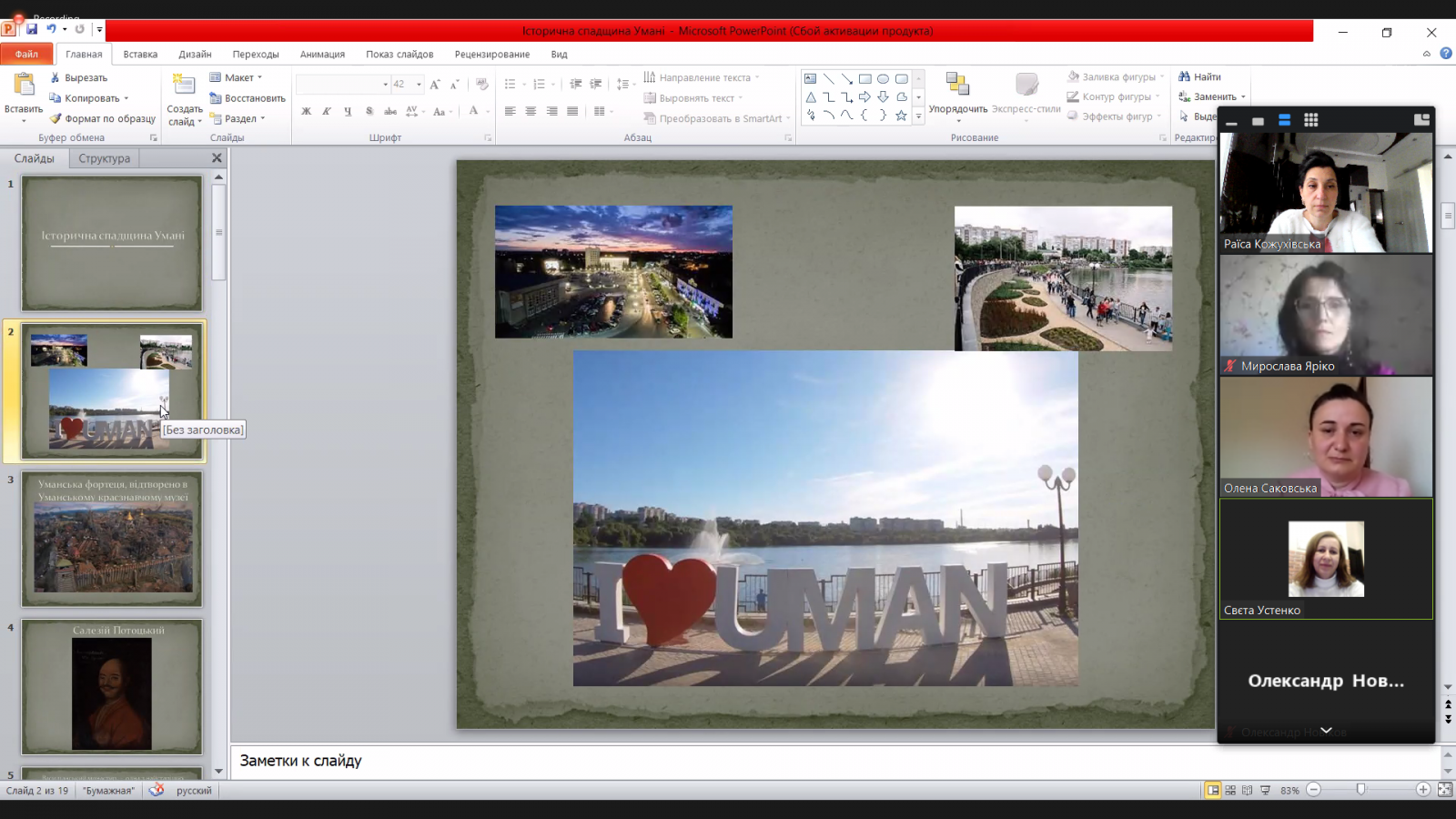The height and width of the screenshot is (819, 1456).
Task: Click the line spacing icon
Action: (622, 84)
